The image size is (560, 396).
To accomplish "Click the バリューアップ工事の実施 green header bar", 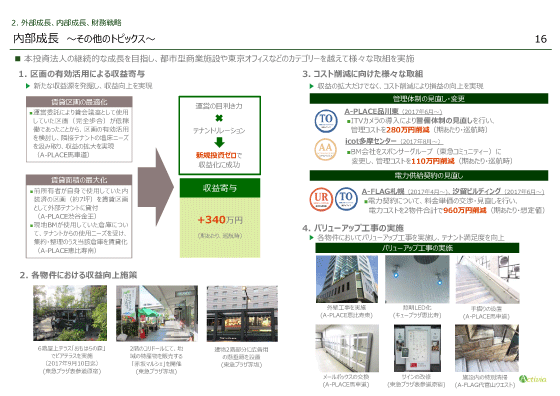I will 417,248.
